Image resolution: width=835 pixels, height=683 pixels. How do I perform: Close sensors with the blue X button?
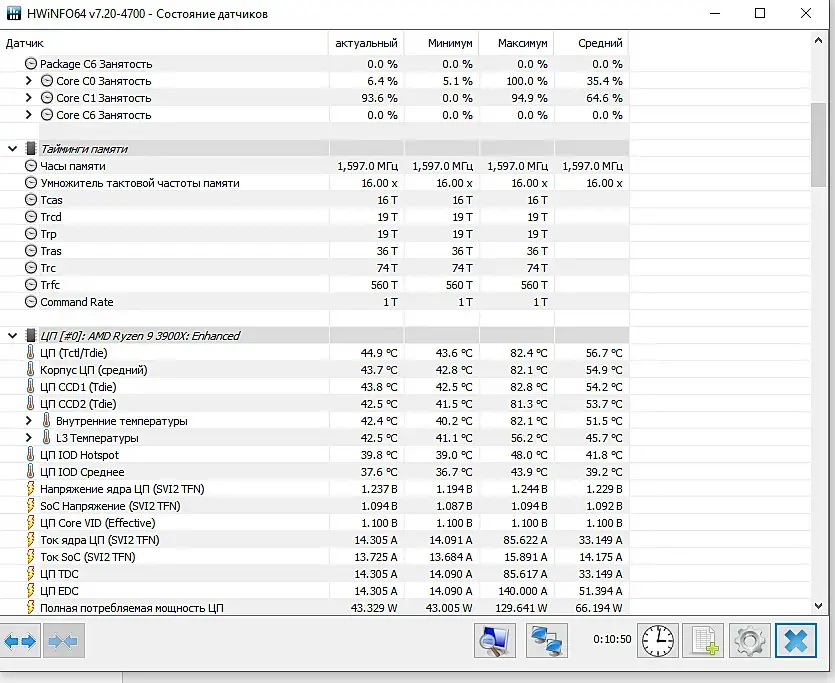(x=796, y=640)
